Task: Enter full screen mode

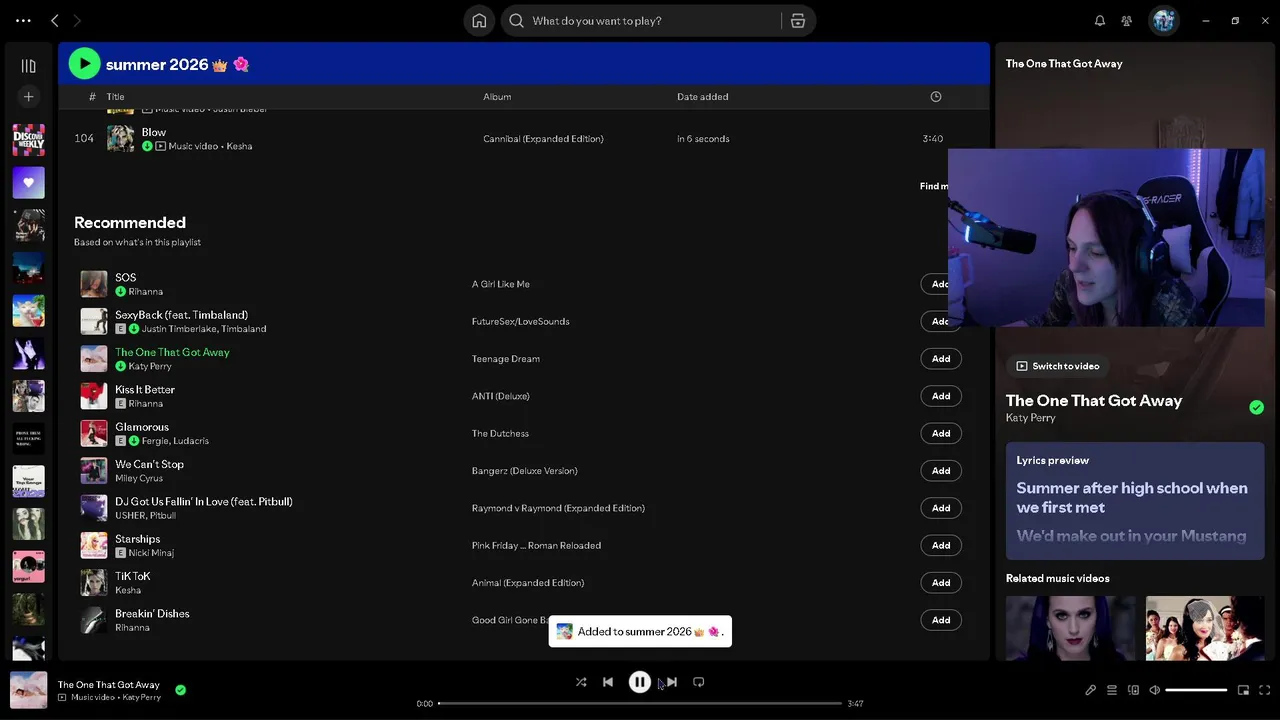Action: tap(1265, 690)
